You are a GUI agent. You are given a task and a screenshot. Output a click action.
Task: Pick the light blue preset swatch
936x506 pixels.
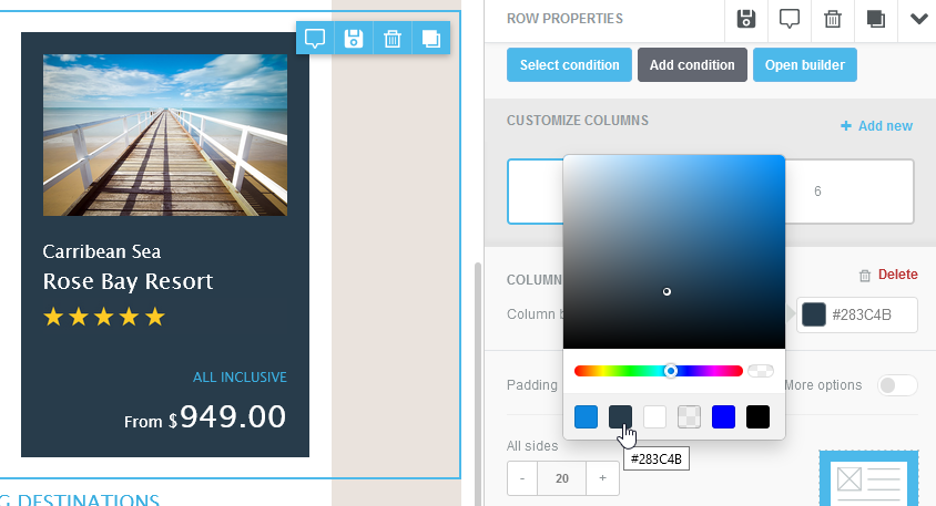point(586,417)
